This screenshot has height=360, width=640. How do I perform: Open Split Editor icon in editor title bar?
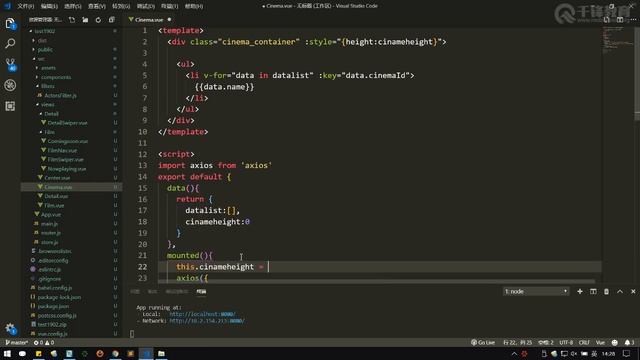click(620, 20)
